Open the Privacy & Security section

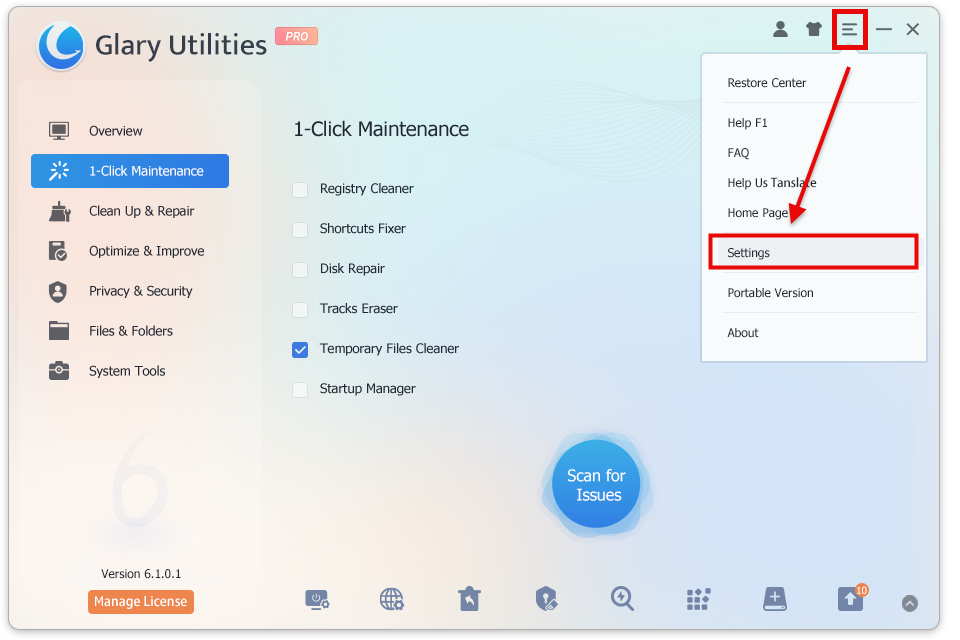pos(130,291)
